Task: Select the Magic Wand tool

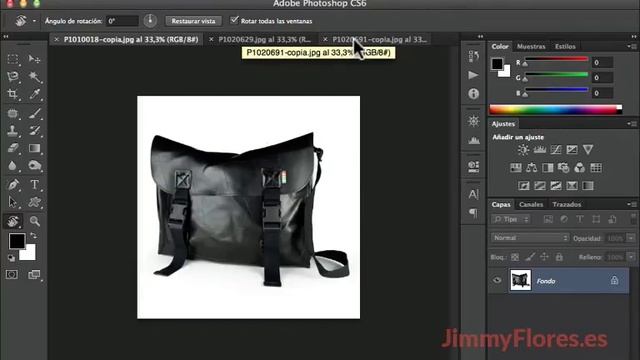Action: click(x=34, y=77)
